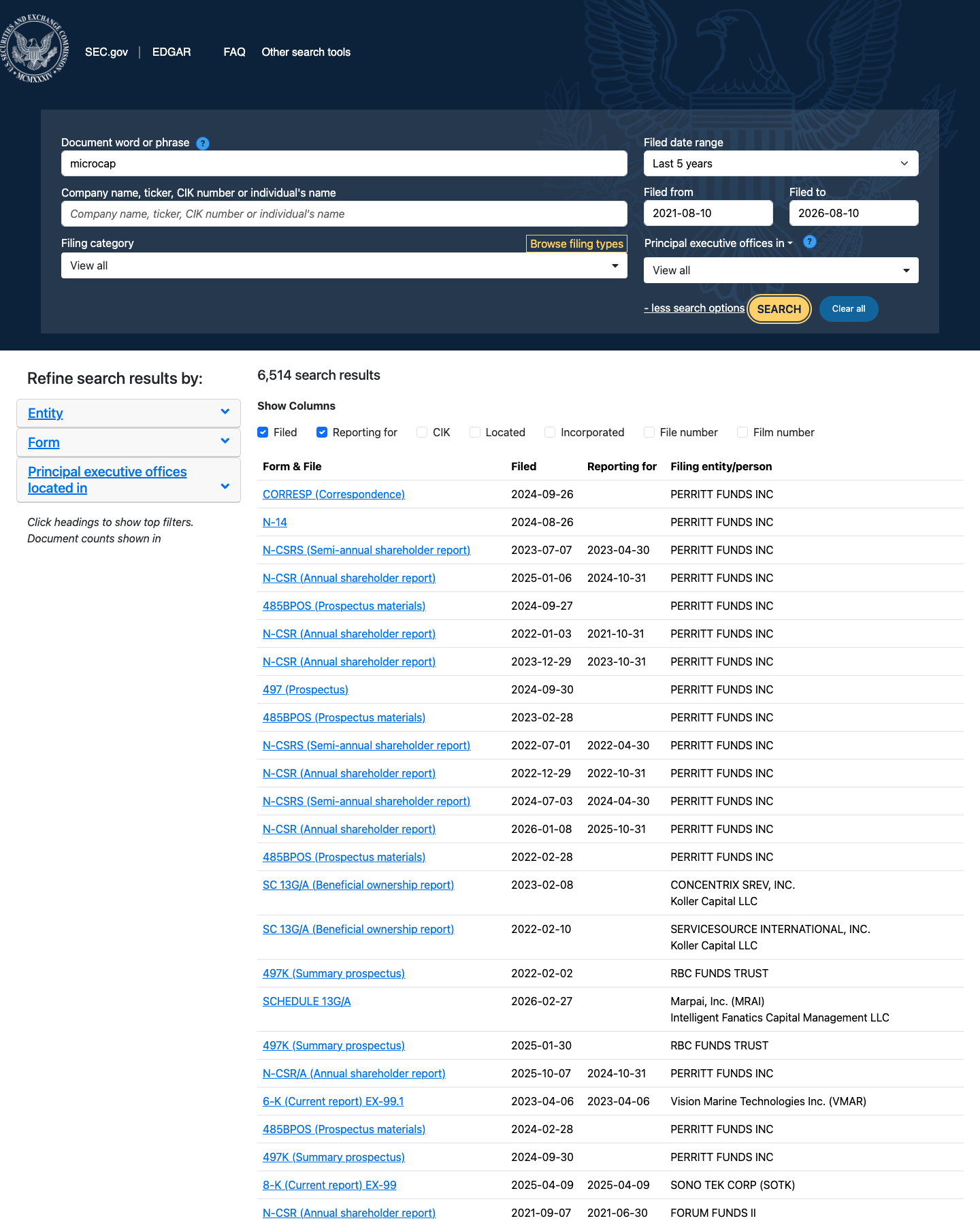Click the Filed from date field
The image size is (980, 1225).
coord(708,213)
